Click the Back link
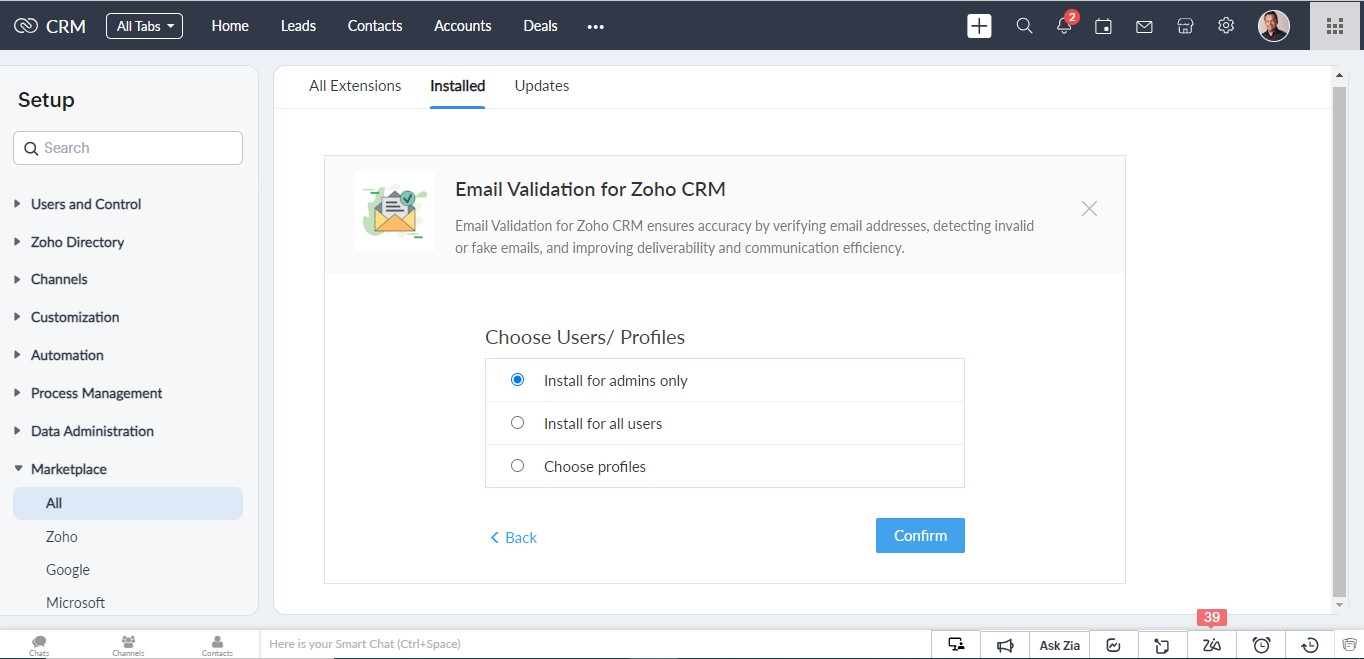Image resolution: width=1364 pixels, height=659 pixels. point(513,538)
